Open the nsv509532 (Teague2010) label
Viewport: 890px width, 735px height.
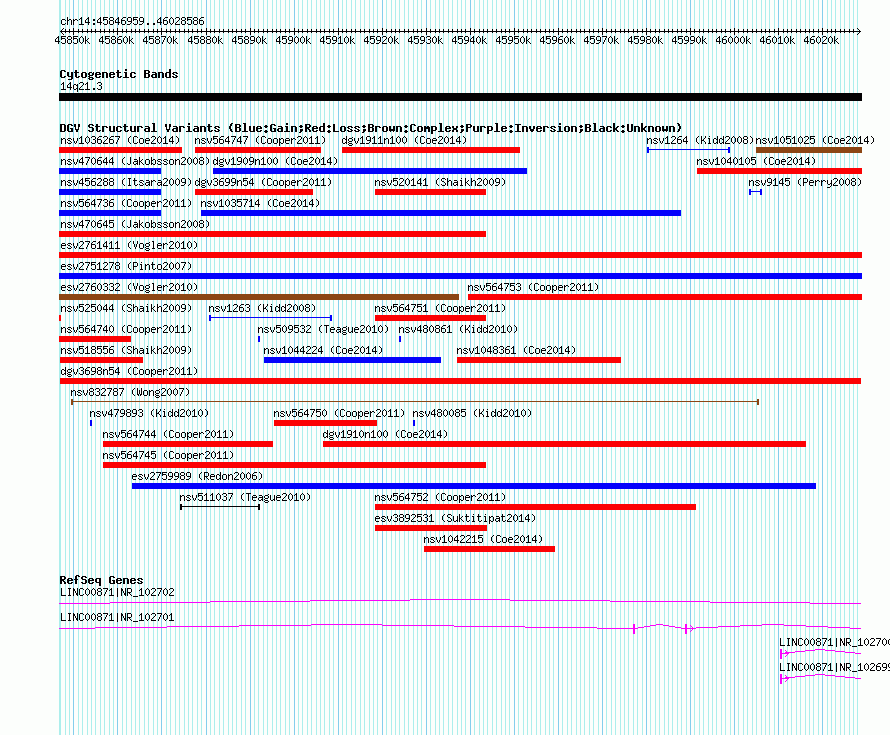coord(323,329)
